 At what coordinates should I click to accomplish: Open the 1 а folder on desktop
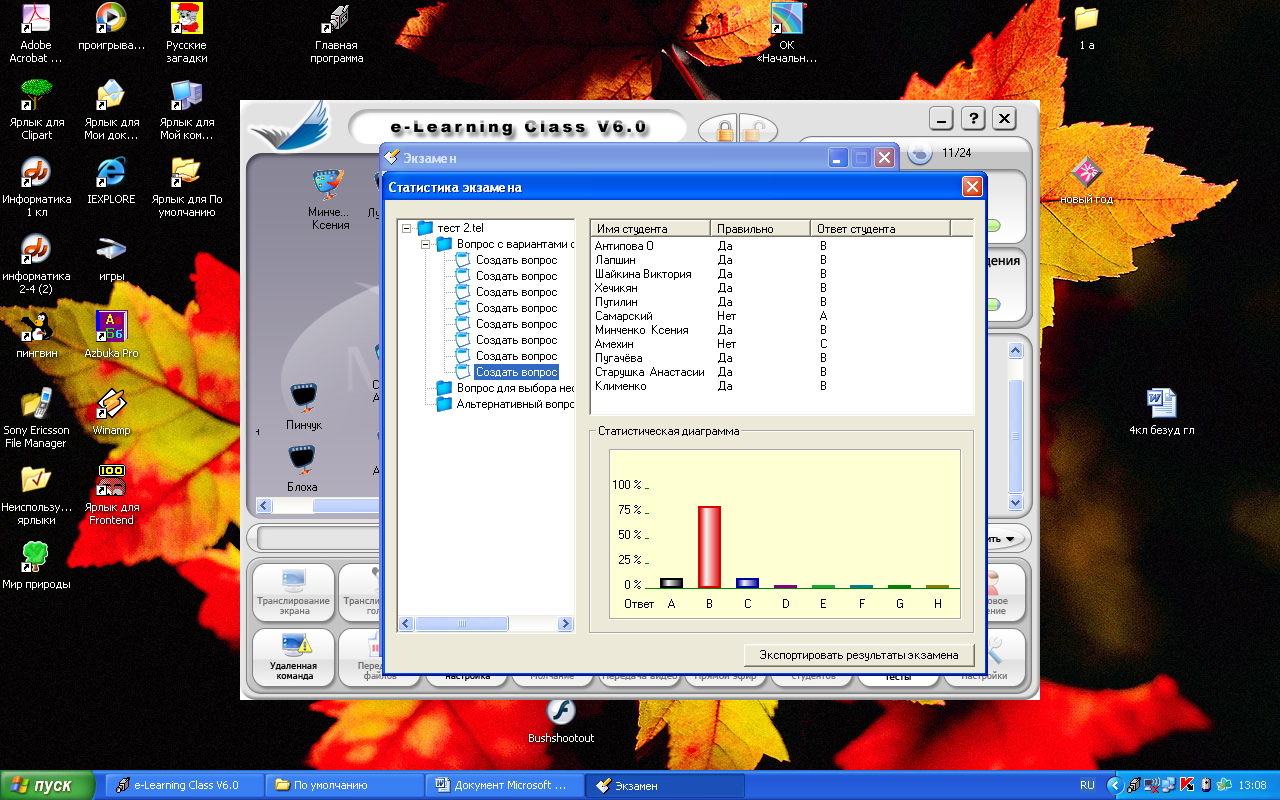[x=1086, y=27]
